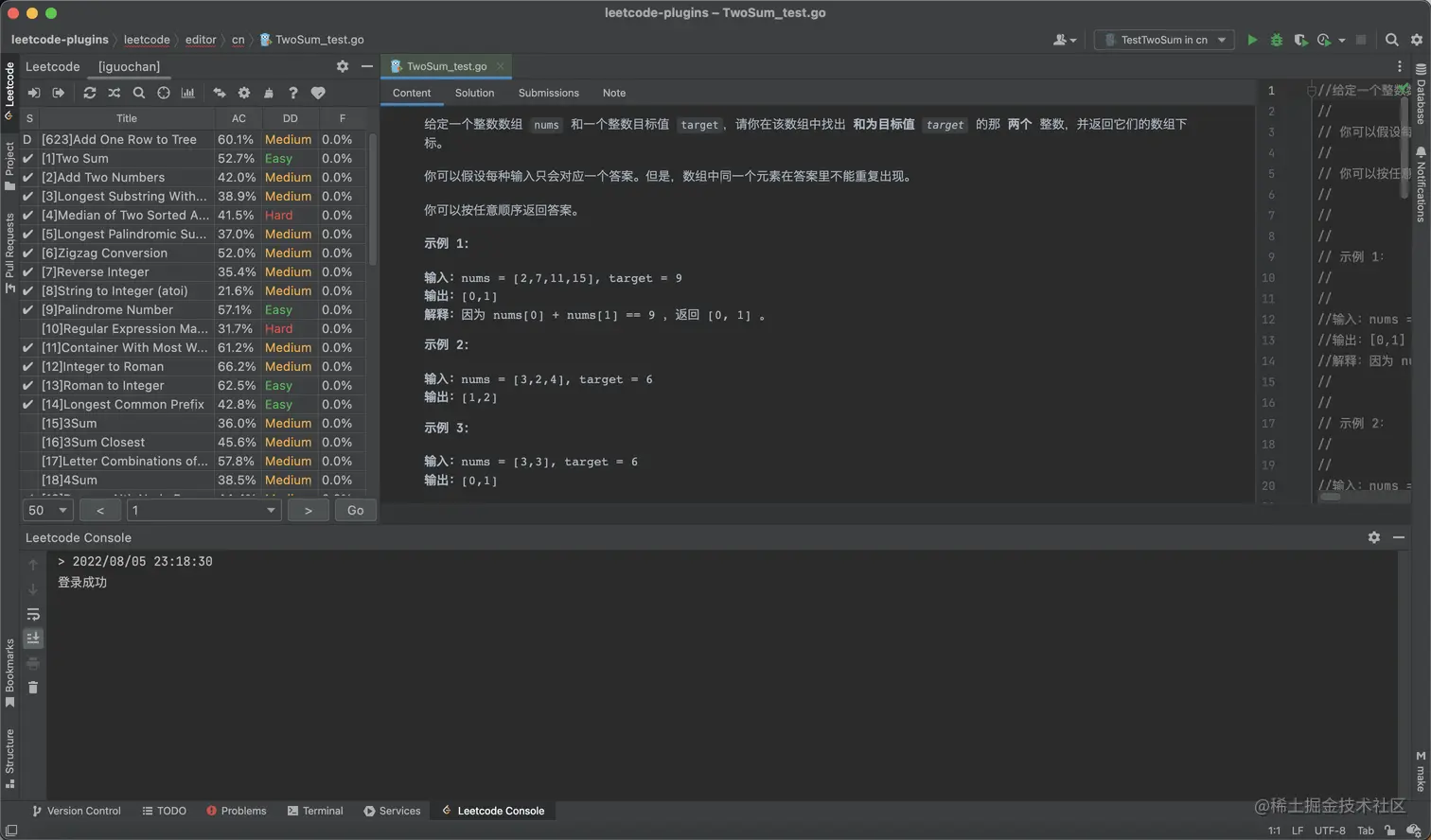Go to next page of questions
1431x840 pixels.
click(x=309, y=510)
